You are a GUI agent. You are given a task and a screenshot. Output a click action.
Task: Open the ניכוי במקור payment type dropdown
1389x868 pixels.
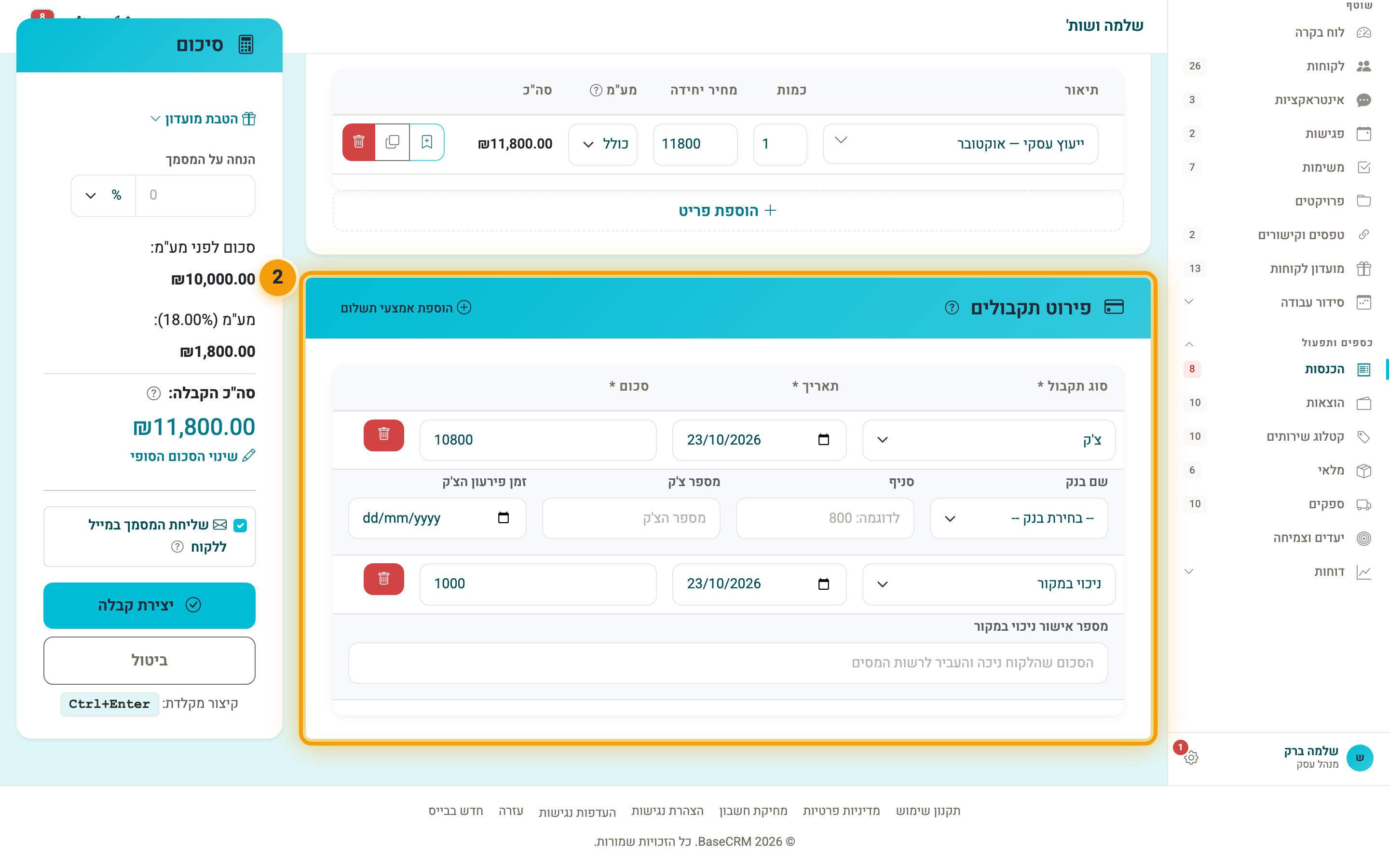tap(988, 584)
